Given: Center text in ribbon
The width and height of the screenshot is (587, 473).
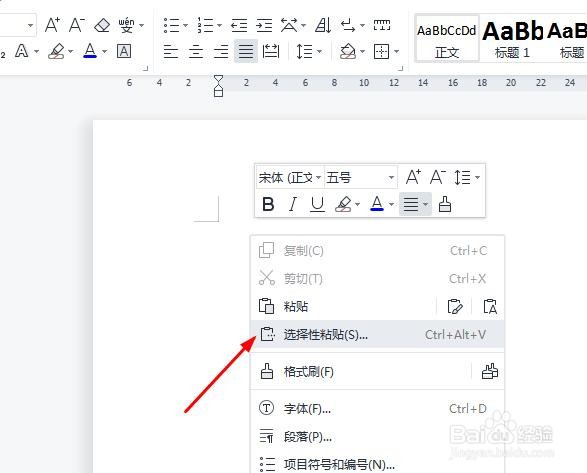Looking at the screenshot, I should tap(196, 51).
